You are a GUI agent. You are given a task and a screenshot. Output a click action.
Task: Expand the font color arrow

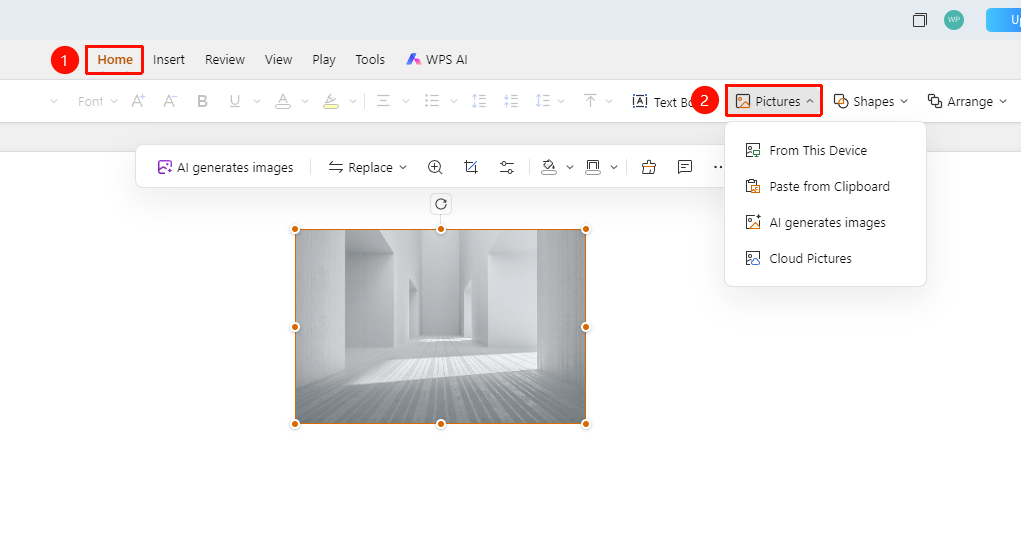[x=305, y=102]
